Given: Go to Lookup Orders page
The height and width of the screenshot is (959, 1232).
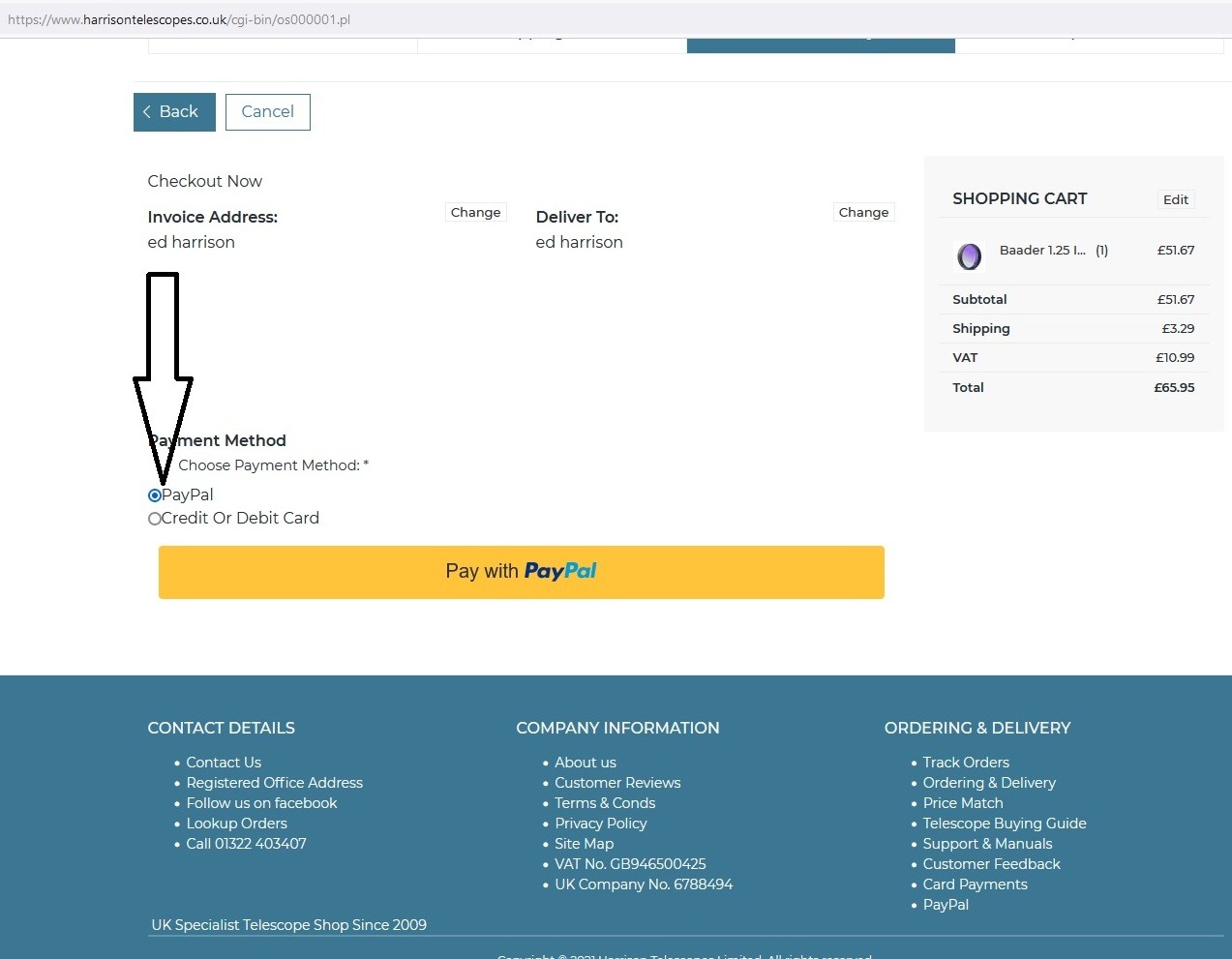Looking at the screenshot, I should (236, 824).
